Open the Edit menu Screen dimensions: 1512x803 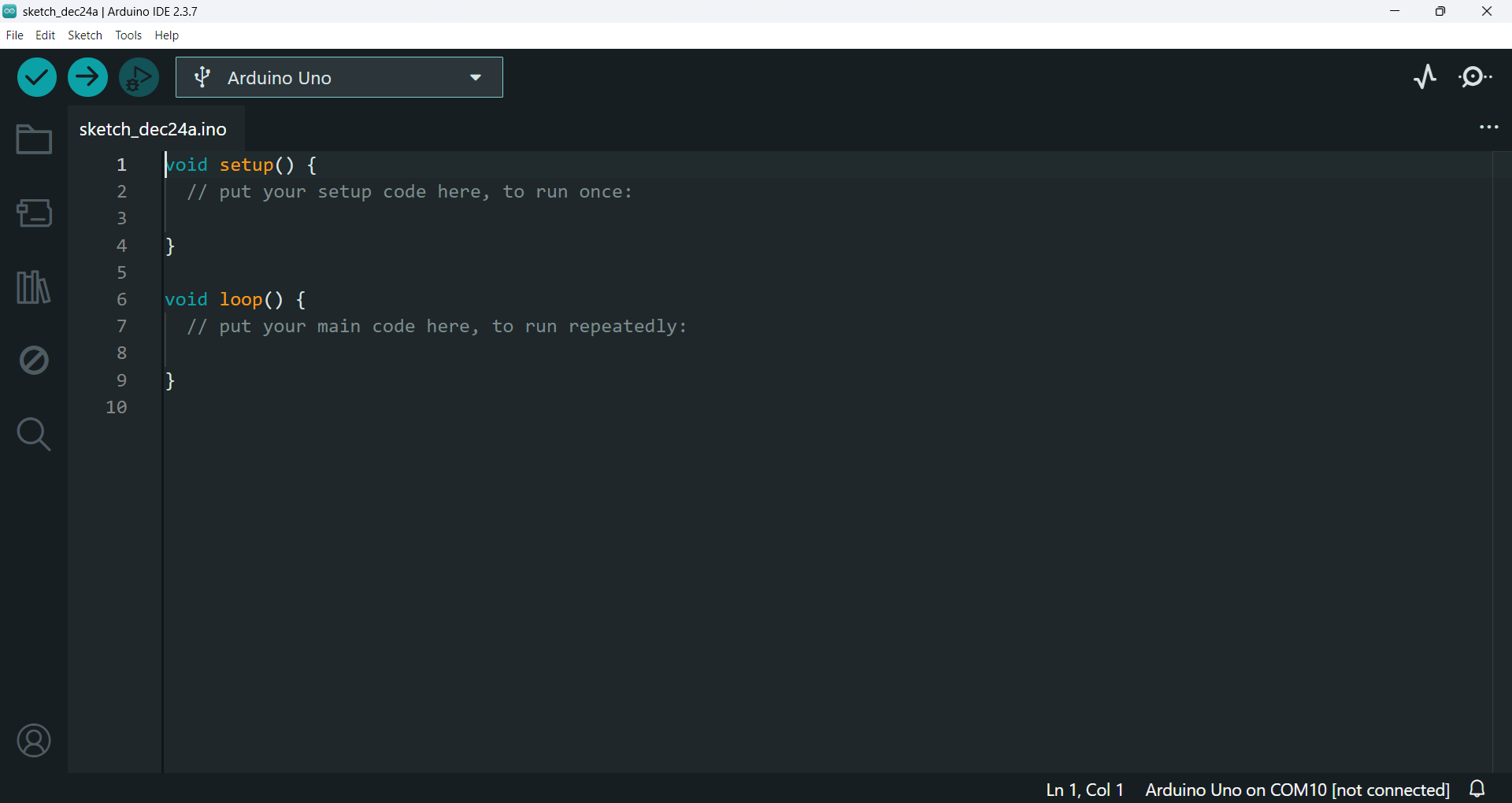46,35
